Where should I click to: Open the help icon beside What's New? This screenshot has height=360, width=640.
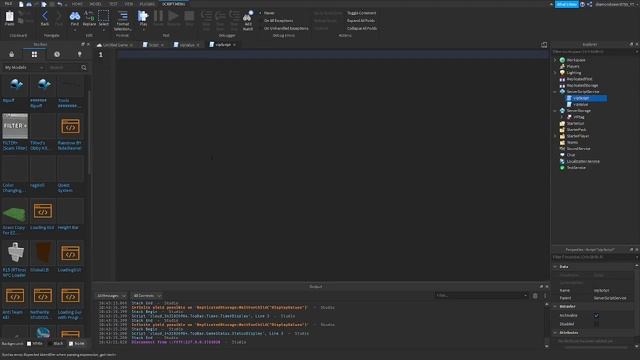pyautogui.click(x=582, y=4)
